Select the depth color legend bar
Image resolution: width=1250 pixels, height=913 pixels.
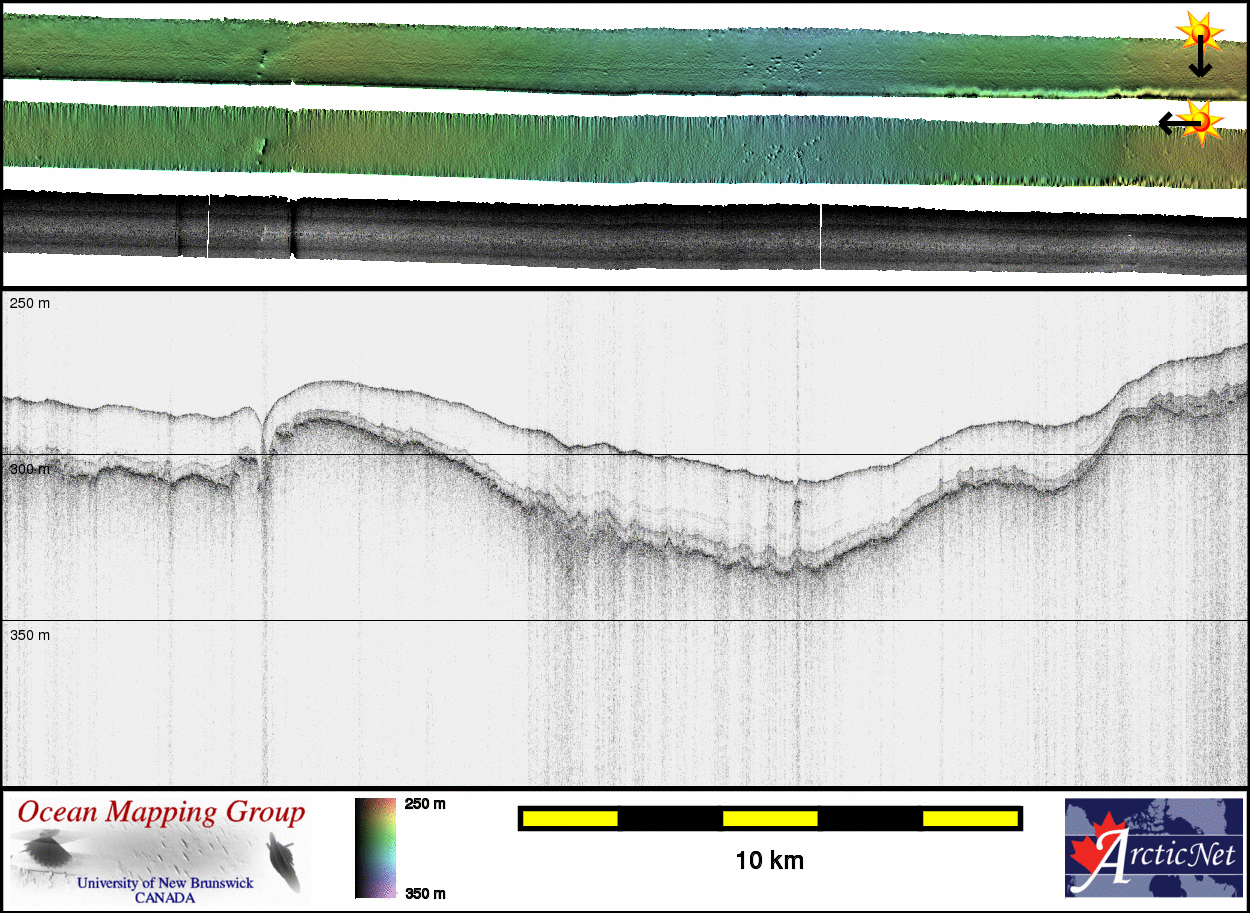375,848
